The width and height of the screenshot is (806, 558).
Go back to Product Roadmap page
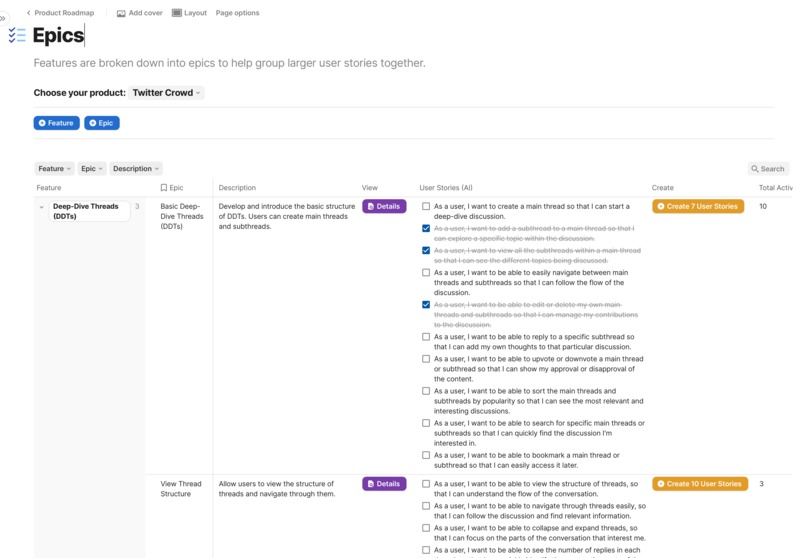point(60,13)
